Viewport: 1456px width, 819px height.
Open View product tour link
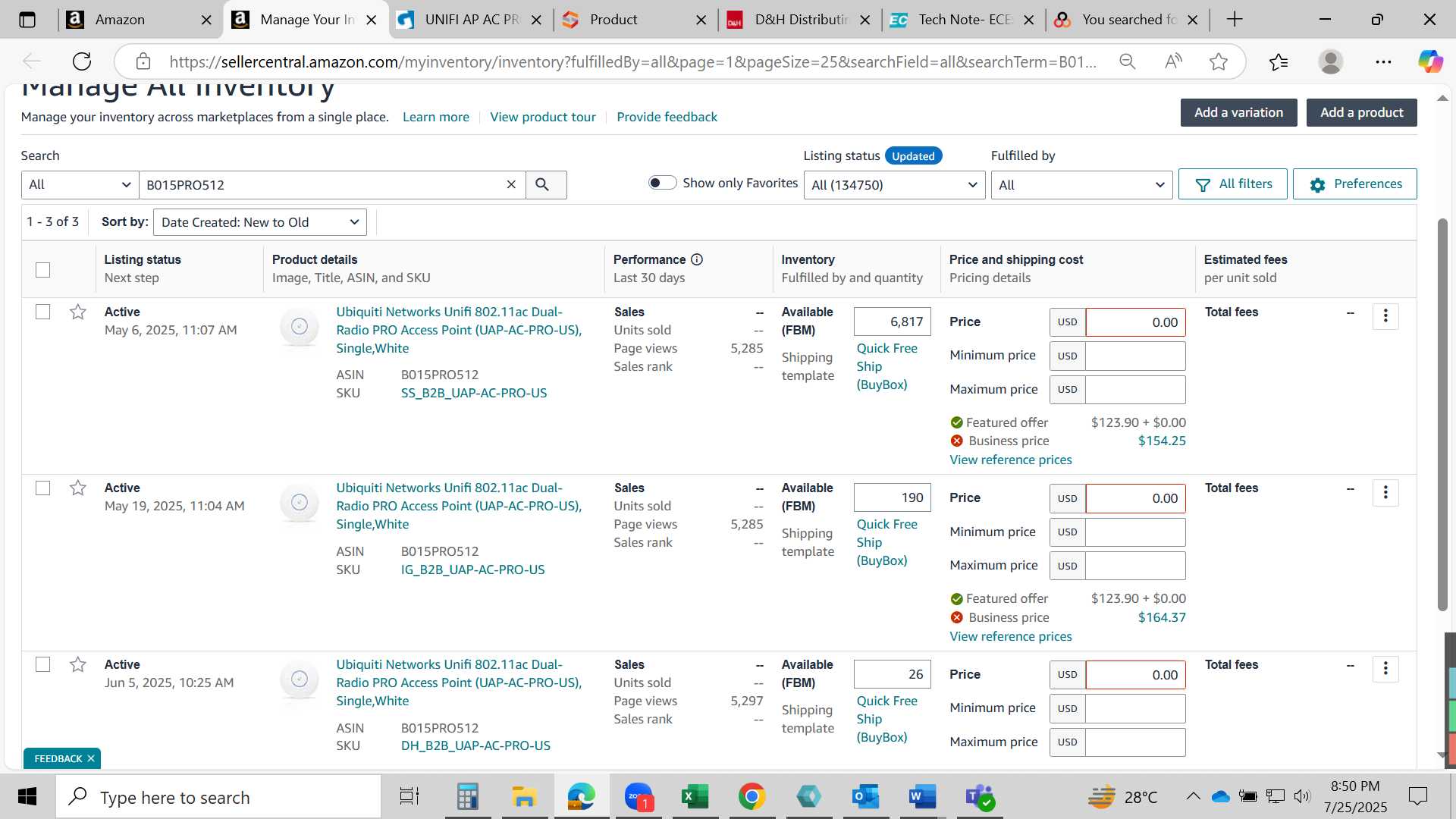tap(543, 117)
